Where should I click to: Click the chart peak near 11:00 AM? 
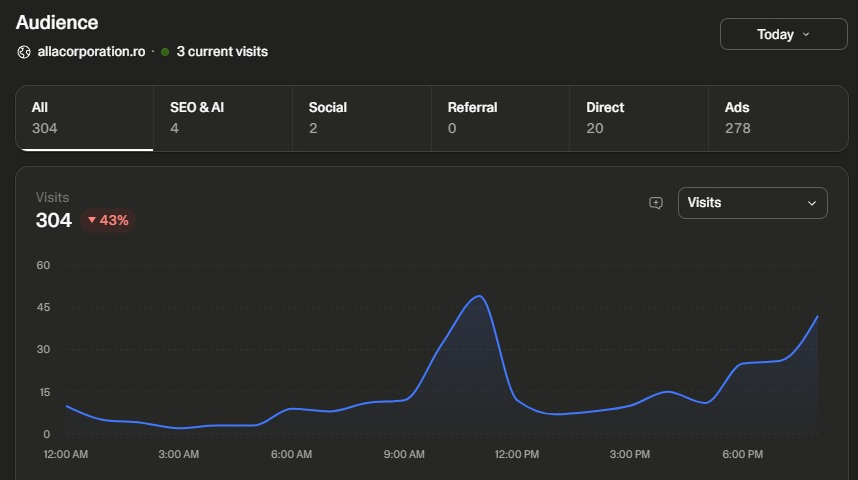[x=479, y=297]
